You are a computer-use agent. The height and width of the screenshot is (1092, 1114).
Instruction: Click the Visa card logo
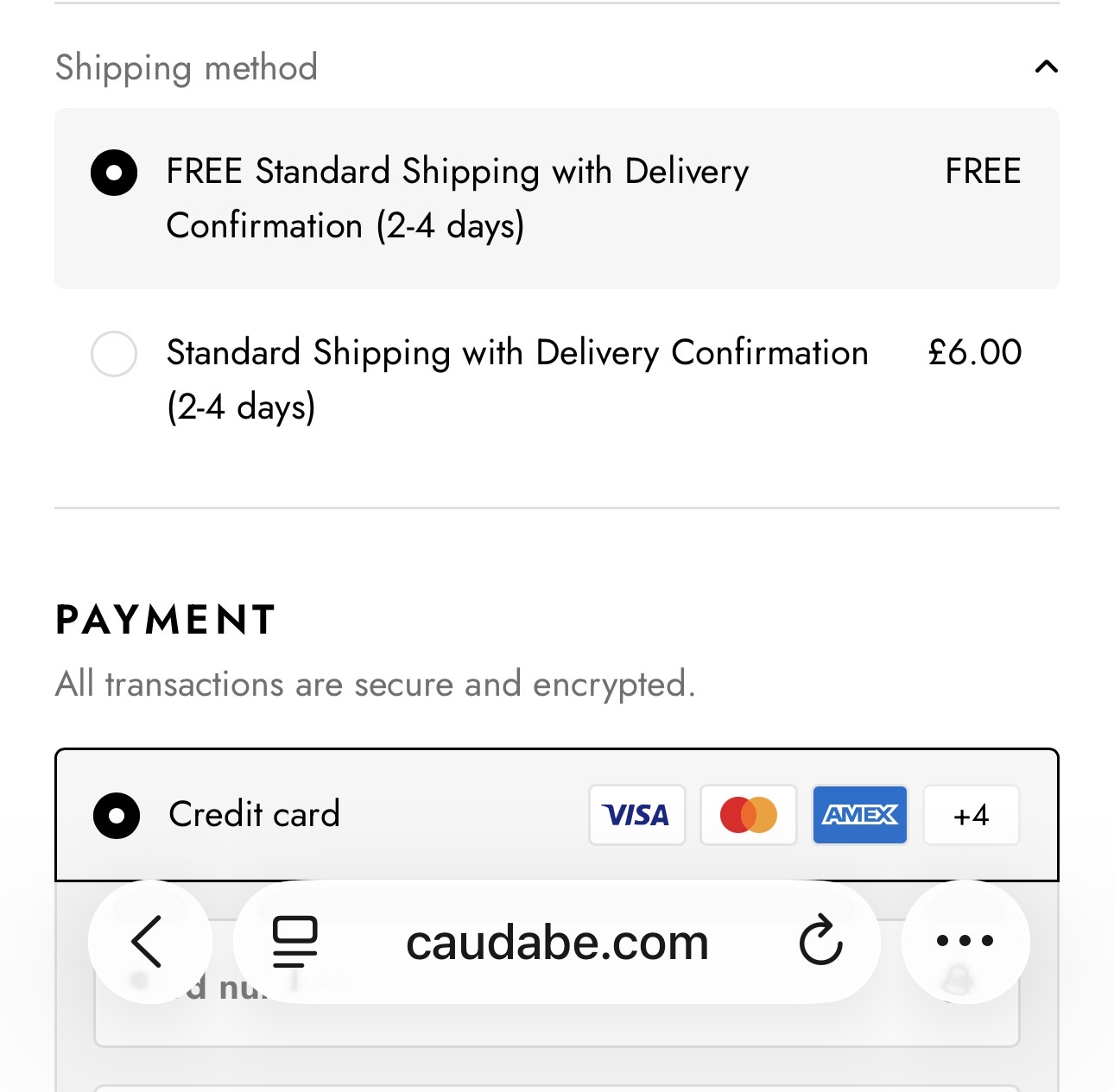point(636,815)
